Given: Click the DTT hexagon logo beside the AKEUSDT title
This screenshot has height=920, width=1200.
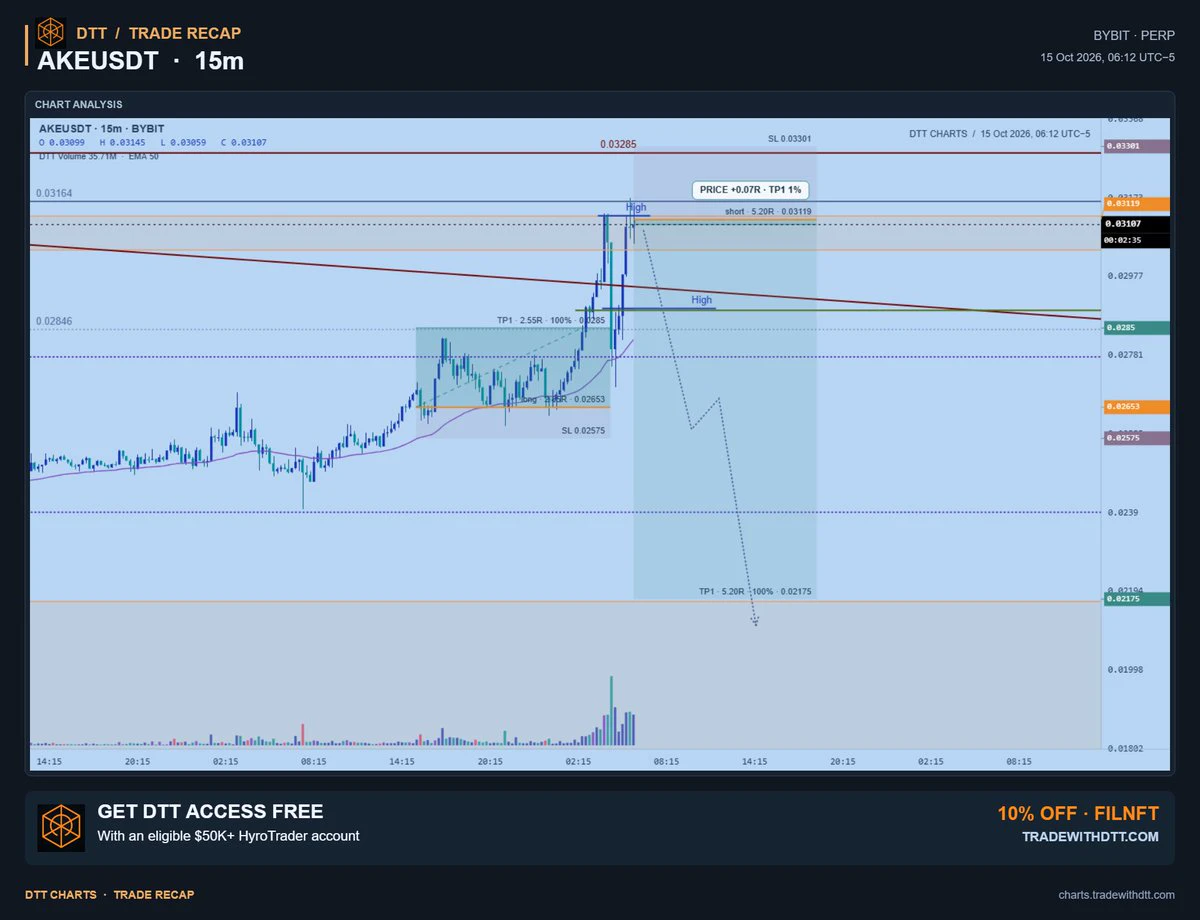Looking at the screenshot, I should 51,33.
